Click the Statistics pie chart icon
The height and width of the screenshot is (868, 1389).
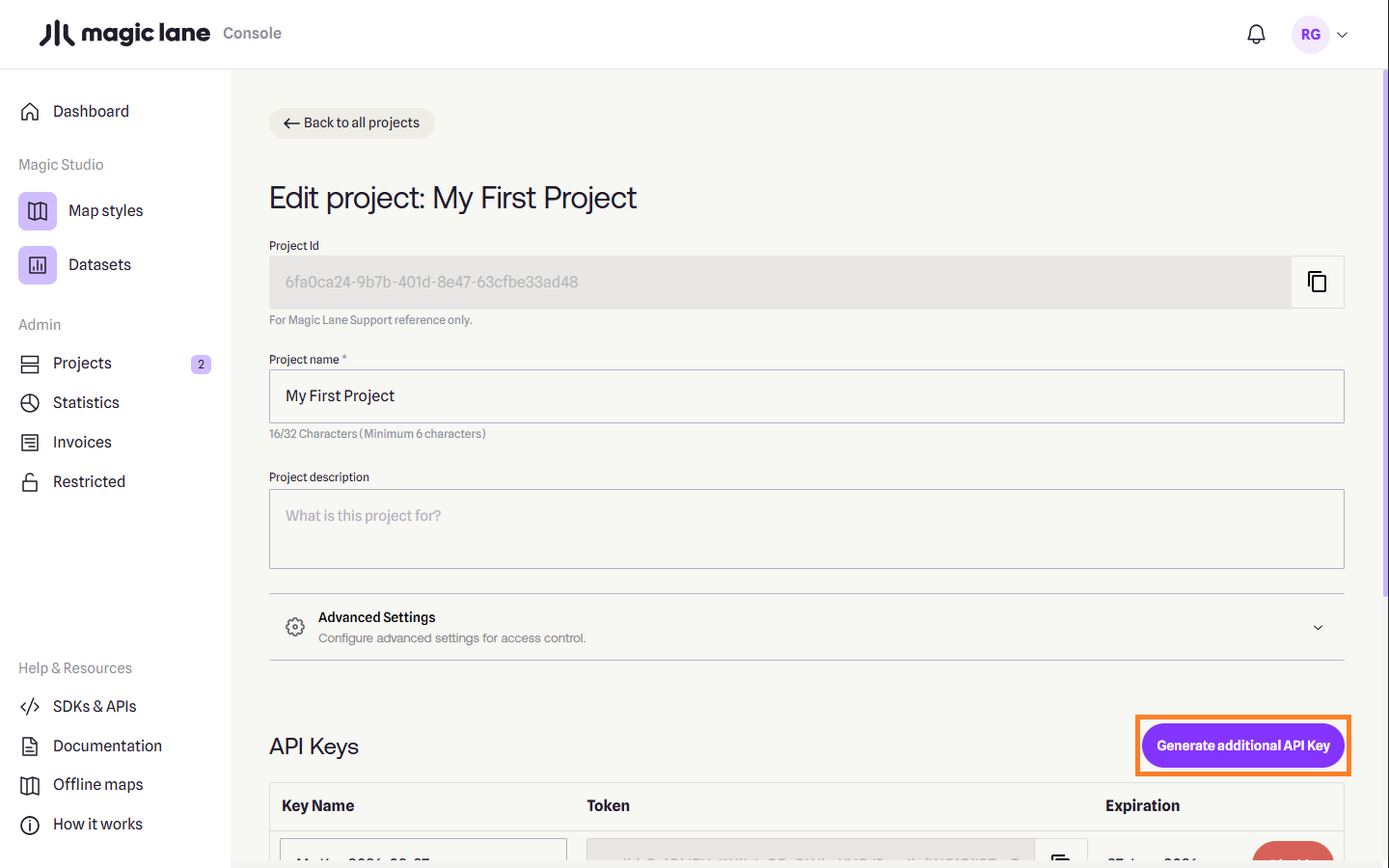pyautogui.click(x=30, y=403)
